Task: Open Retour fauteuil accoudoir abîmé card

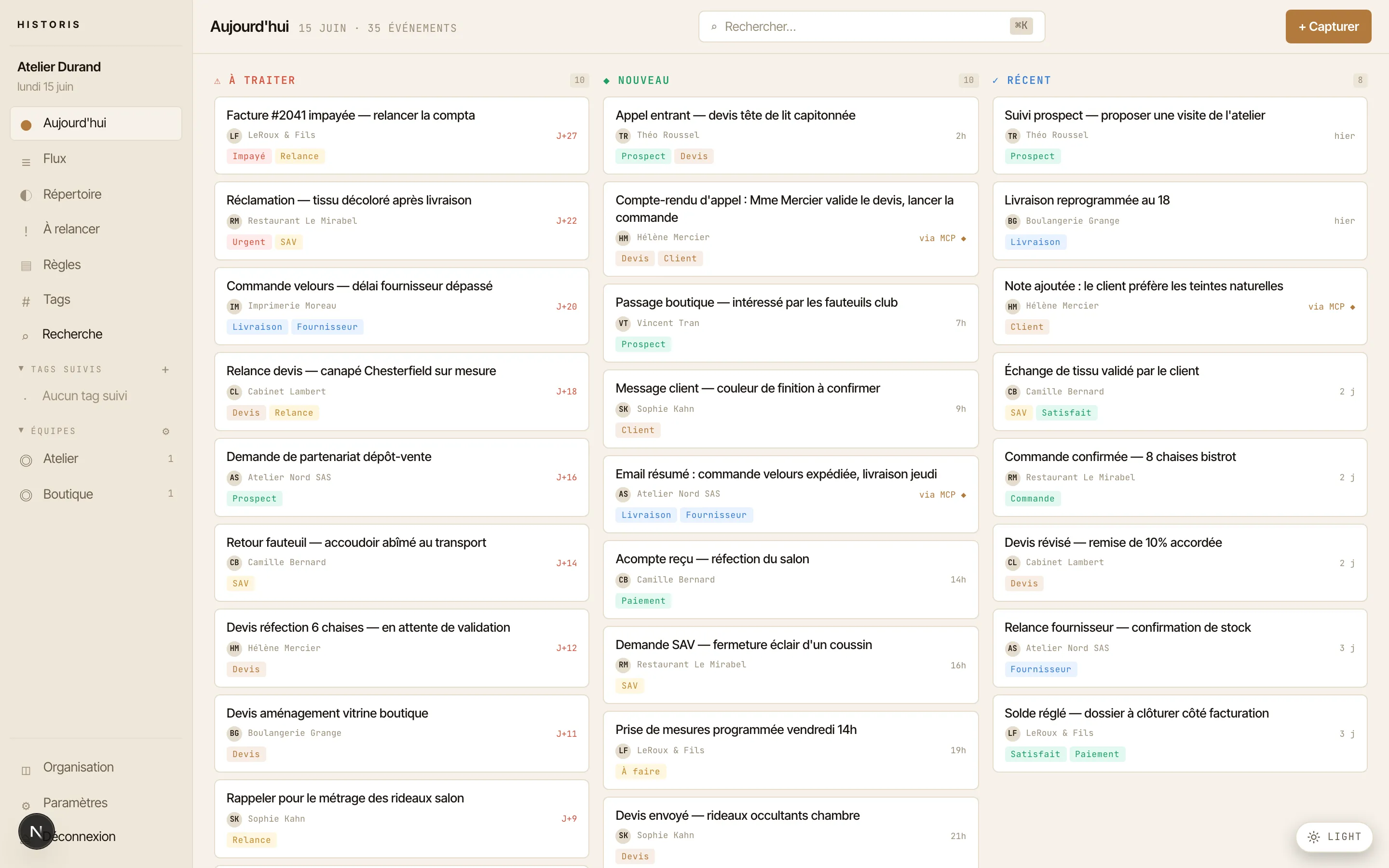Action: pos(401,563)
